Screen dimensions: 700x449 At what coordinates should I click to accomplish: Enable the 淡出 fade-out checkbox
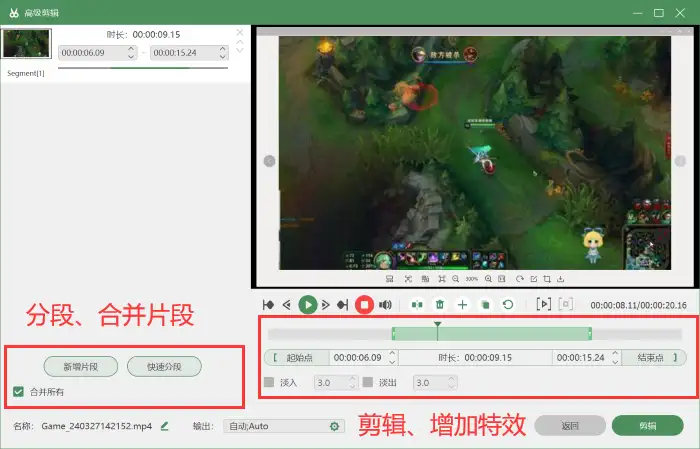[368, 382]
